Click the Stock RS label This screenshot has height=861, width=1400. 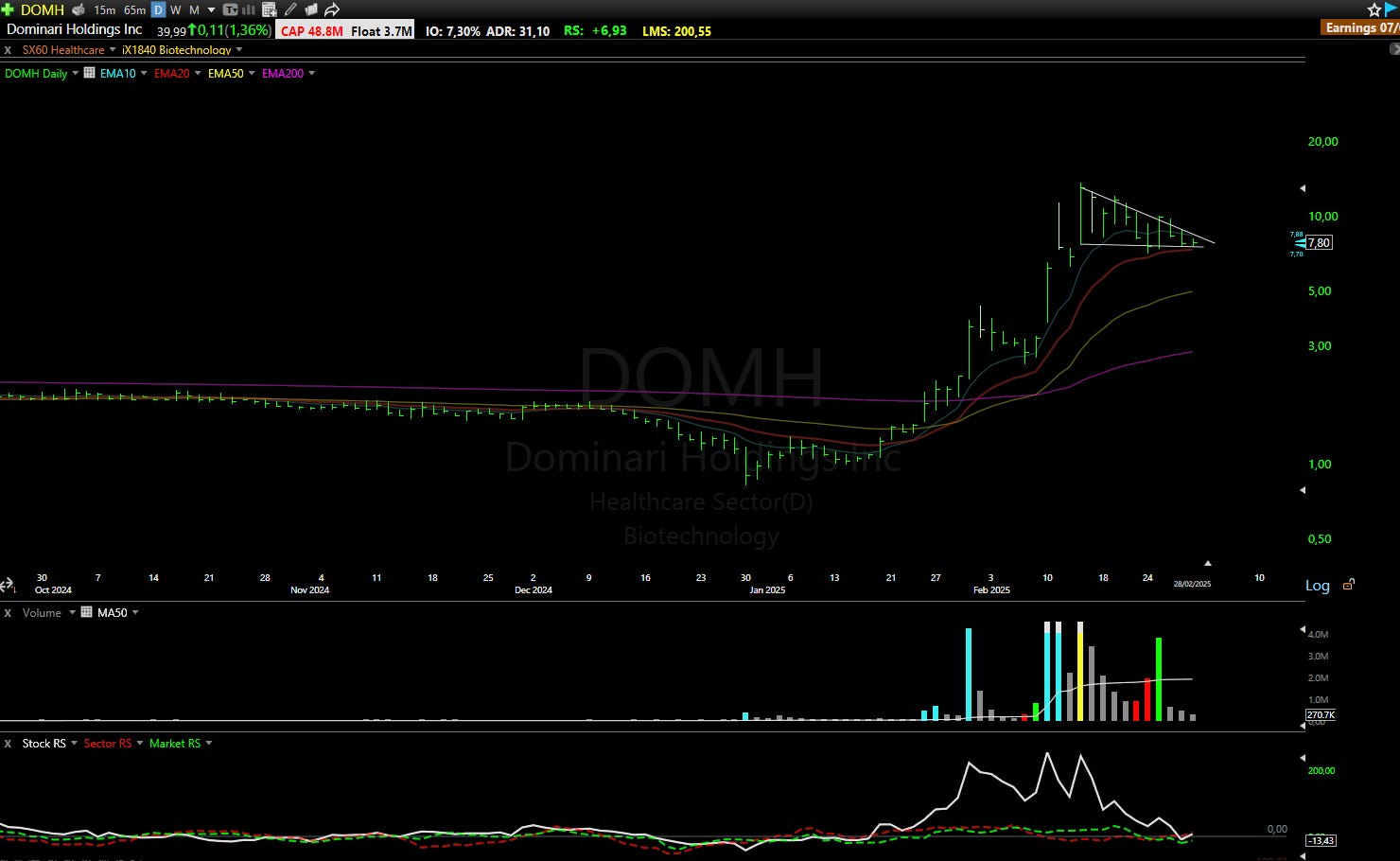tap(44, 744)
